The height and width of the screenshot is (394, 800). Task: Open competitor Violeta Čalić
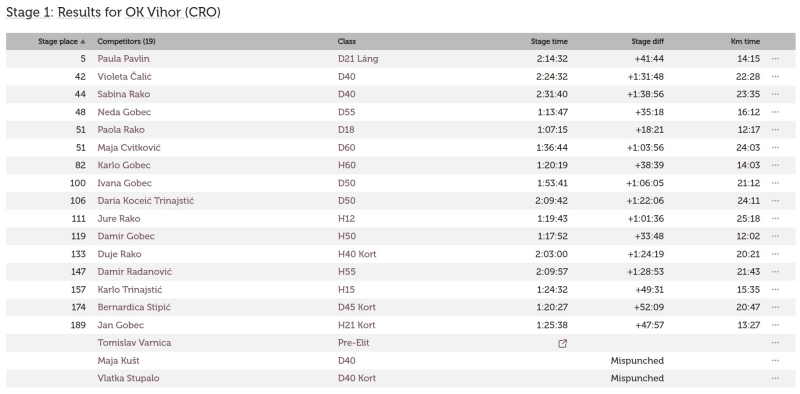click(124, 77)
